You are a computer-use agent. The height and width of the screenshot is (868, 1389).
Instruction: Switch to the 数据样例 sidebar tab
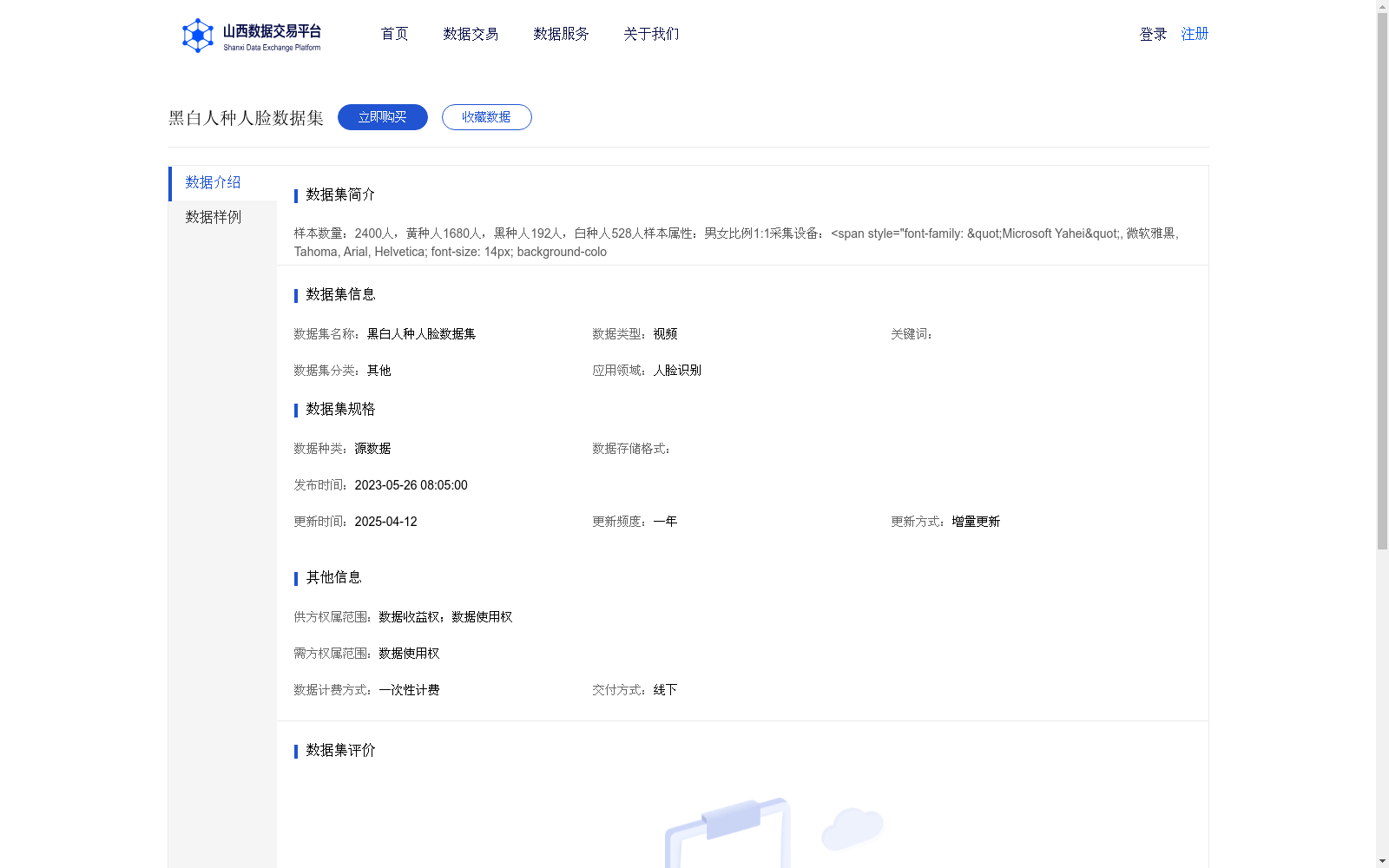[222, 218]
